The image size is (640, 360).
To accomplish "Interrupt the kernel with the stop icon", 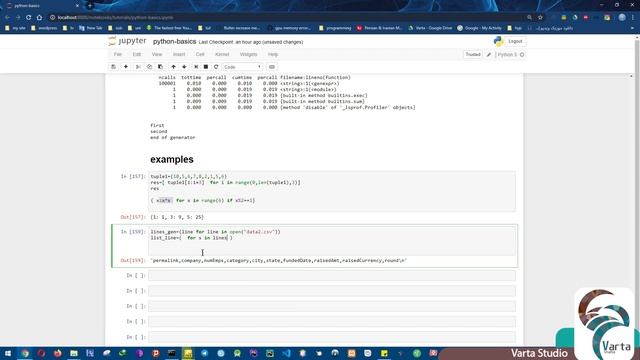I will pos(206,67).
